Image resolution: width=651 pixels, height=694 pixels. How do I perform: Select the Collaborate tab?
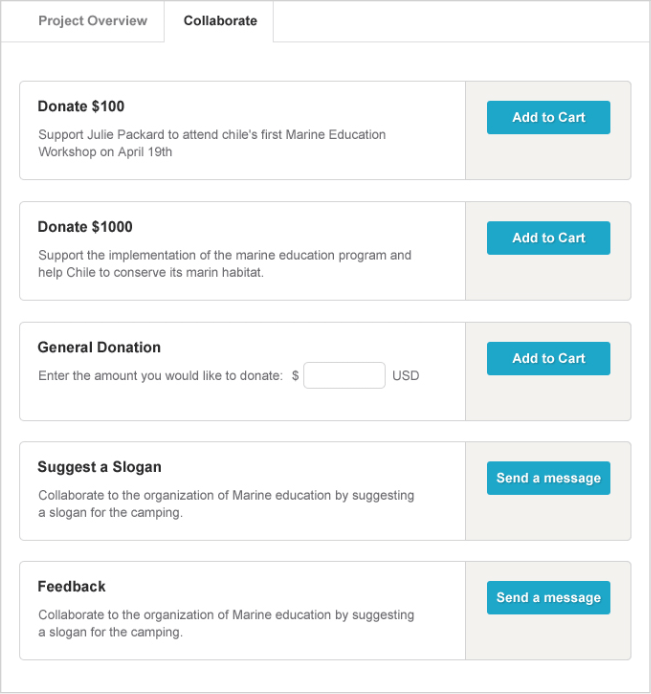(x=220, y=21)
